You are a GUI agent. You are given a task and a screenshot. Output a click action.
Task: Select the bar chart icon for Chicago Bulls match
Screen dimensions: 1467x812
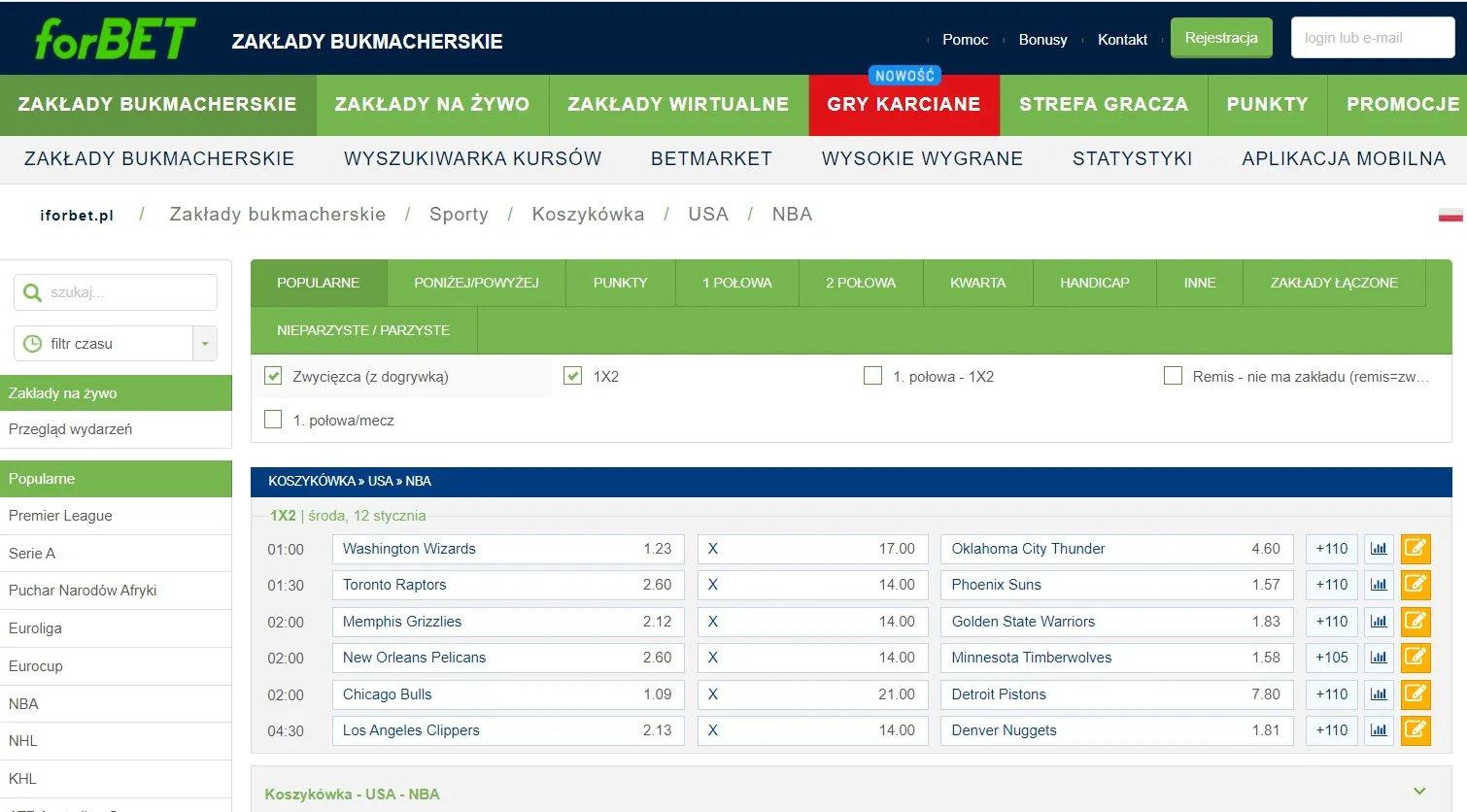pyautogui.click(x=1378, y=694)
